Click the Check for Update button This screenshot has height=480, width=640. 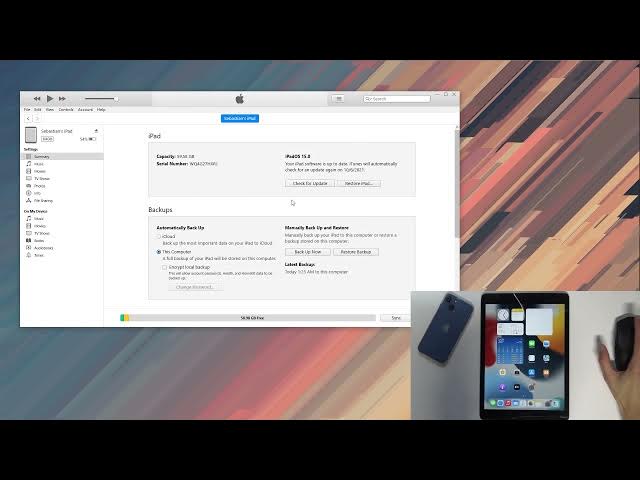(x=310, y=184)
